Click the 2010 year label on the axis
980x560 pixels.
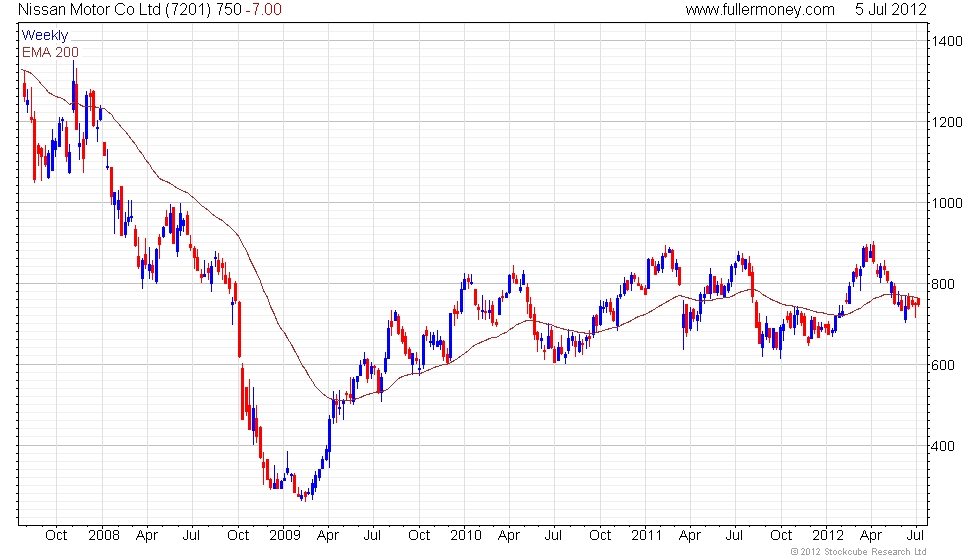coord(466,536)
